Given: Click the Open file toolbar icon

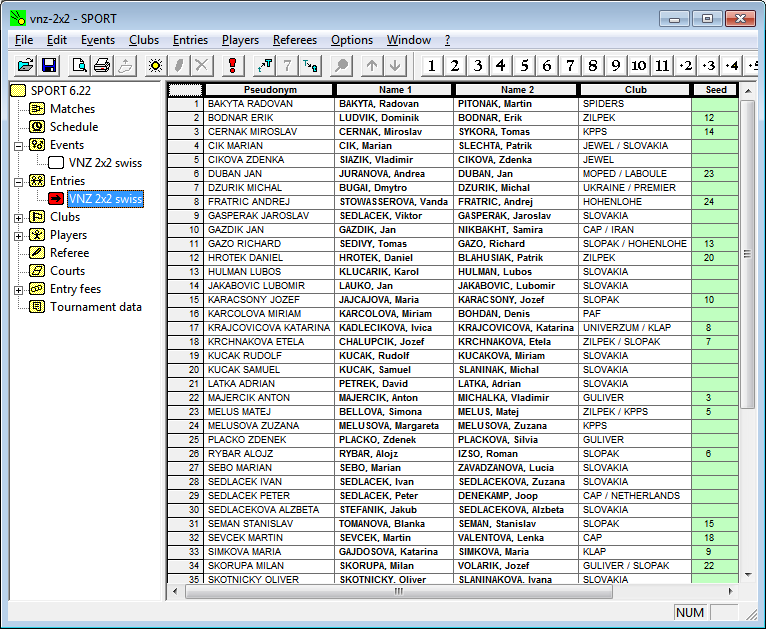Looking at the screenshot, I should point(25,66).
